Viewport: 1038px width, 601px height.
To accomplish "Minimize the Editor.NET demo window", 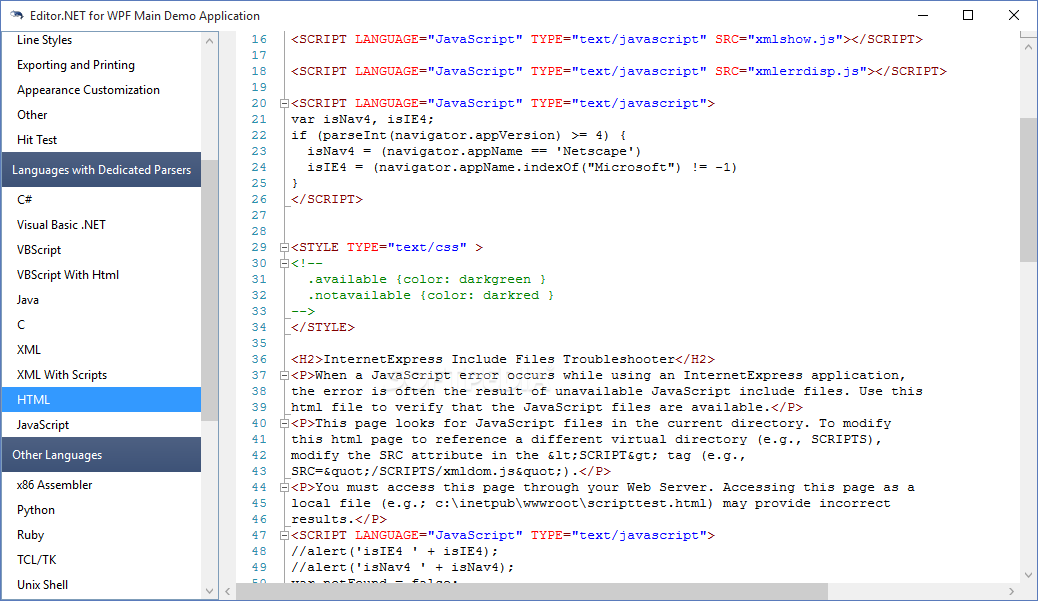I will click(x=923, y=15).
